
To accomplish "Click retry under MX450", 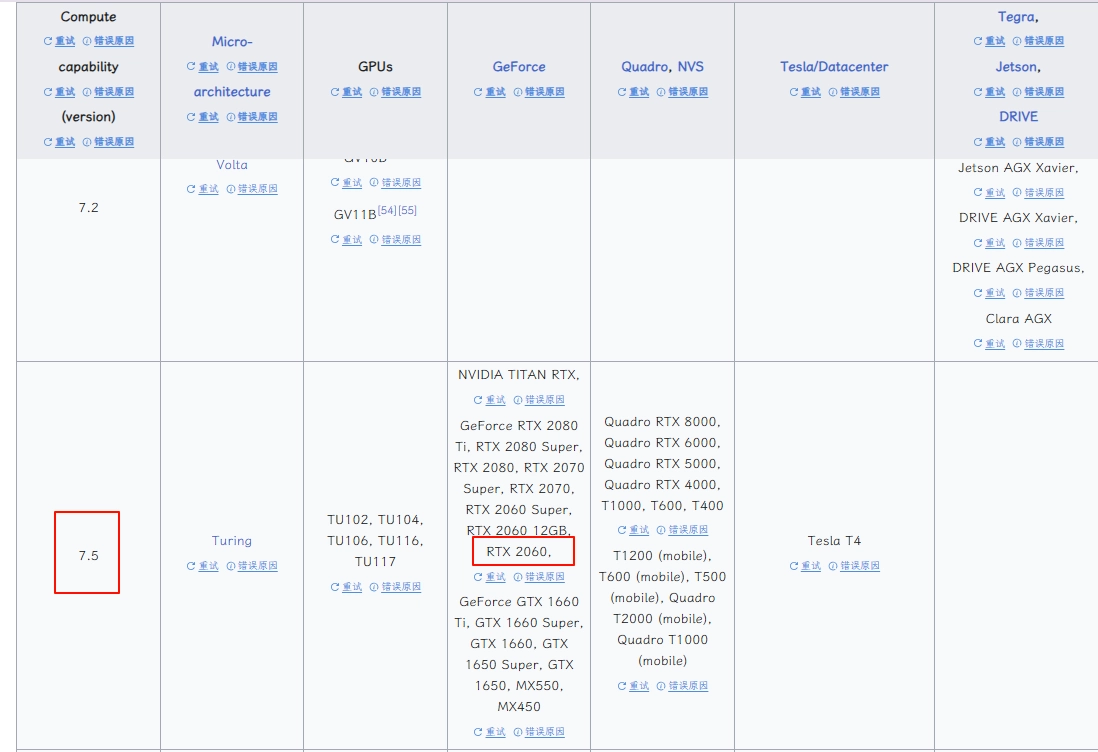I will pos(489,732).
